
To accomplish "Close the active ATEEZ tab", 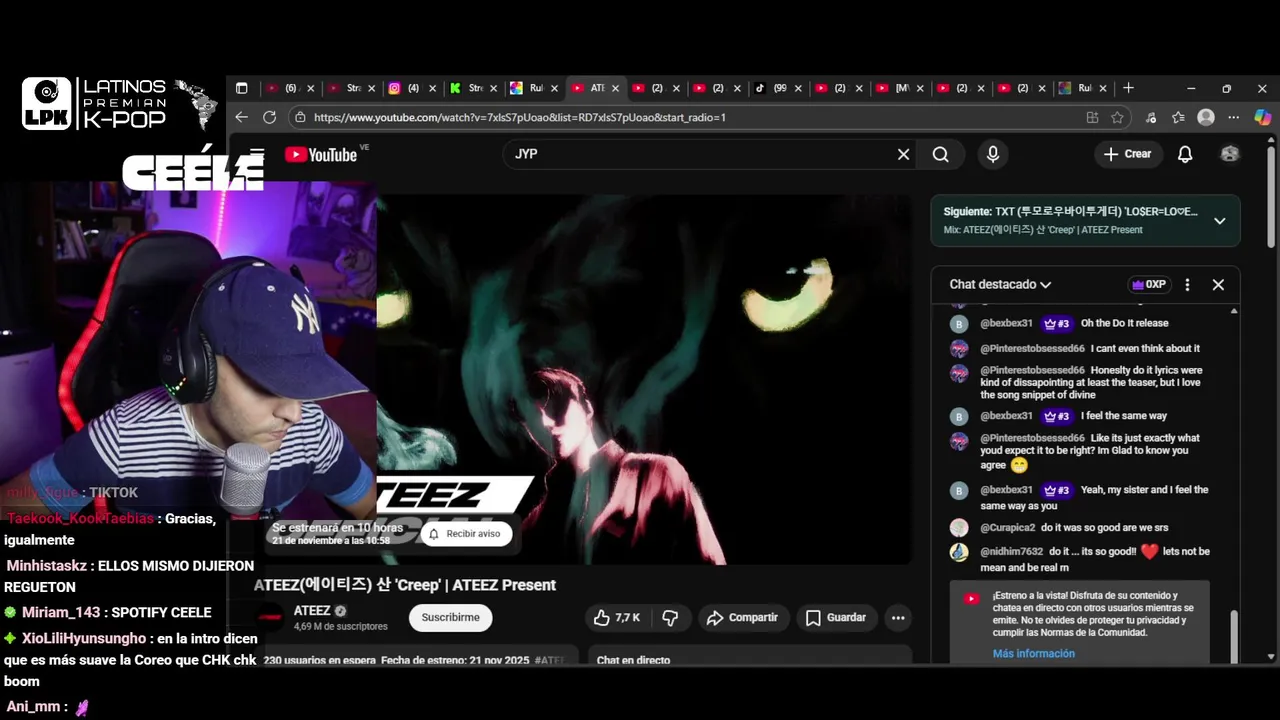I will [615, 88].
